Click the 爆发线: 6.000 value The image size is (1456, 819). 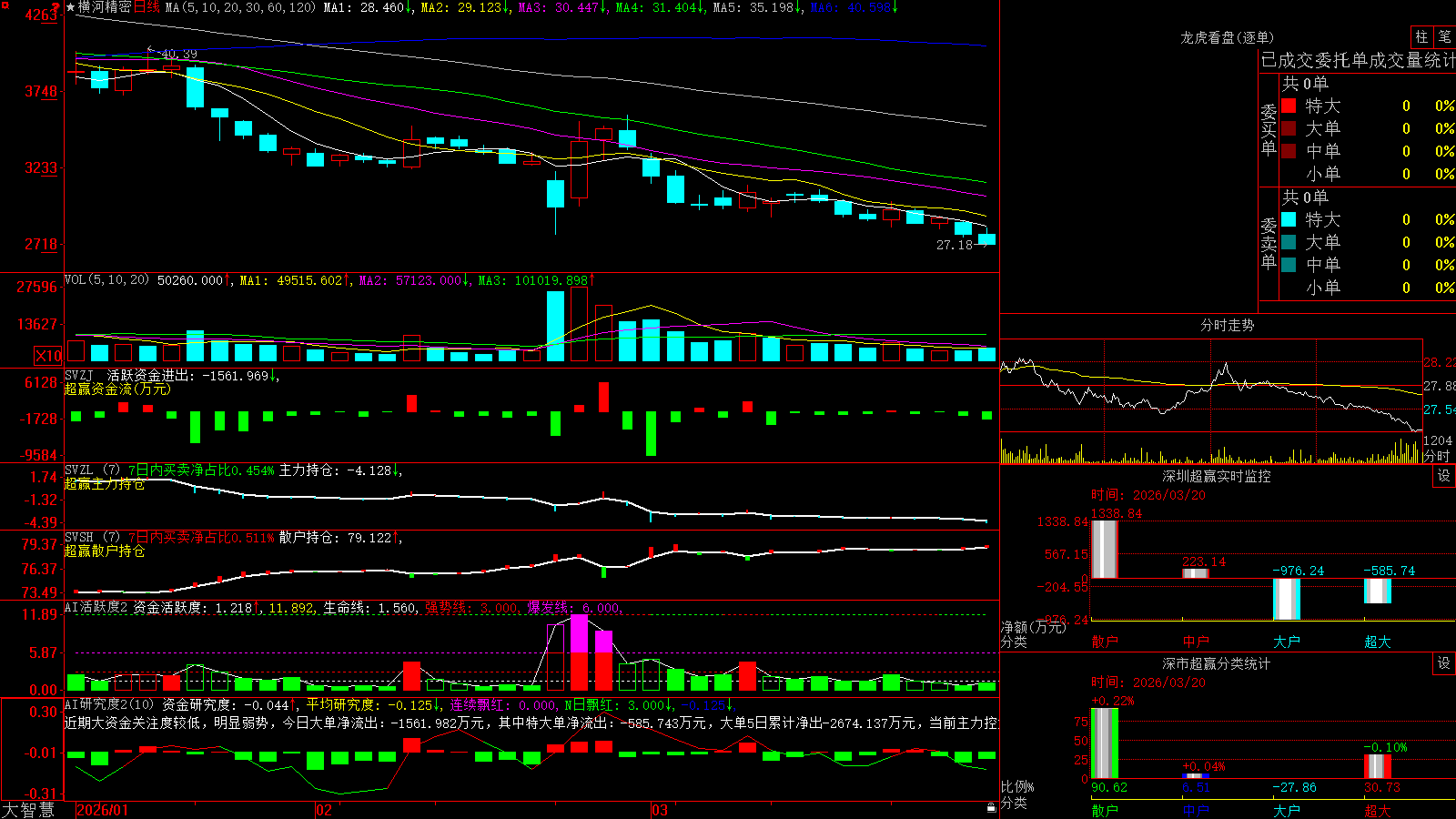[x=575, y=608]
